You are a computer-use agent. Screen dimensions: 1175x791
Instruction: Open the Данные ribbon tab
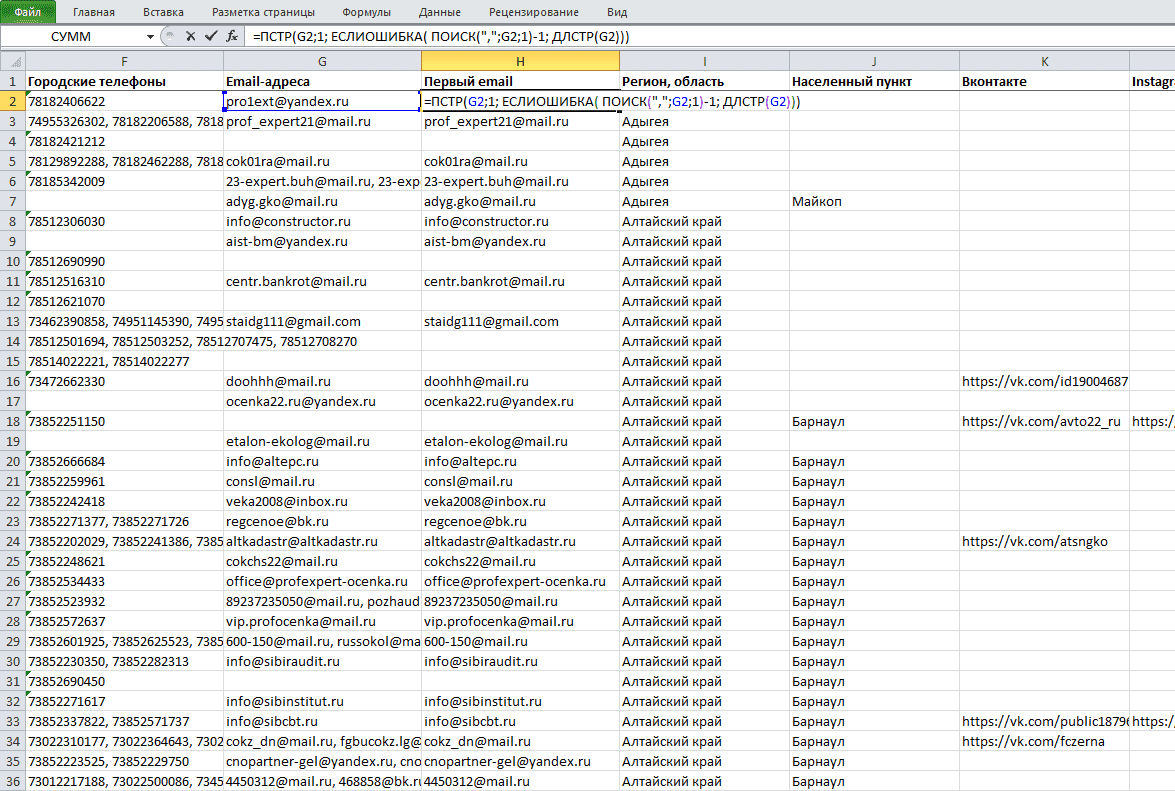click(440, 12)
